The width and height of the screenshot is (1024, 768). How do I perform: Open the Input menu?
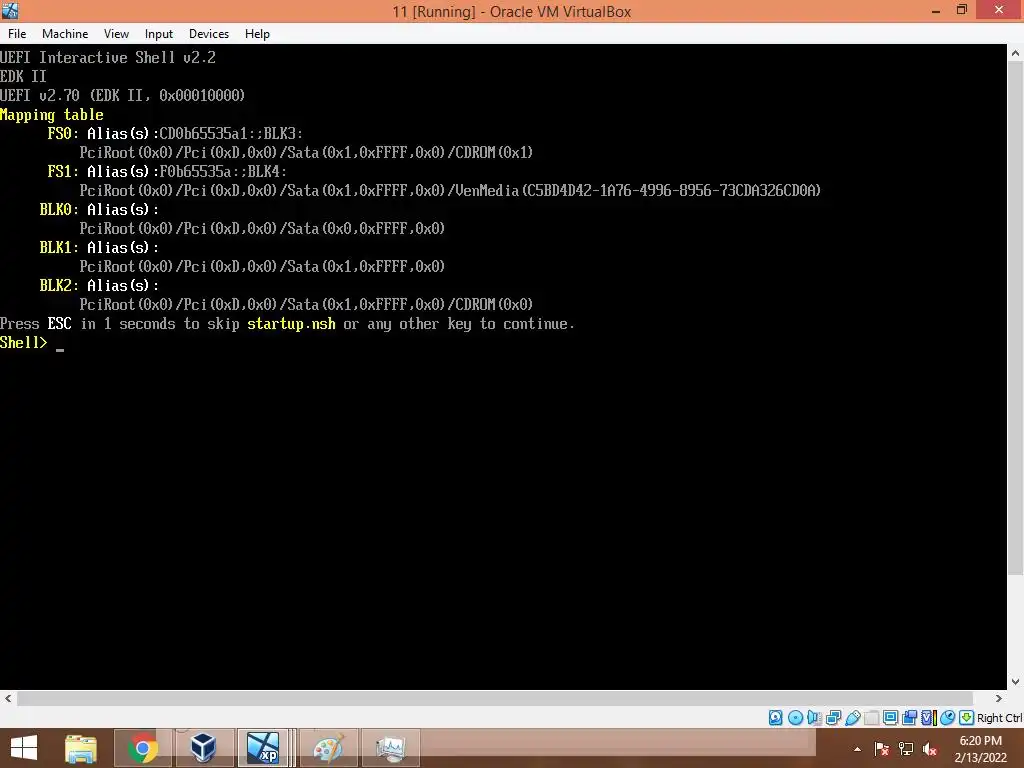tap(159, 34)
